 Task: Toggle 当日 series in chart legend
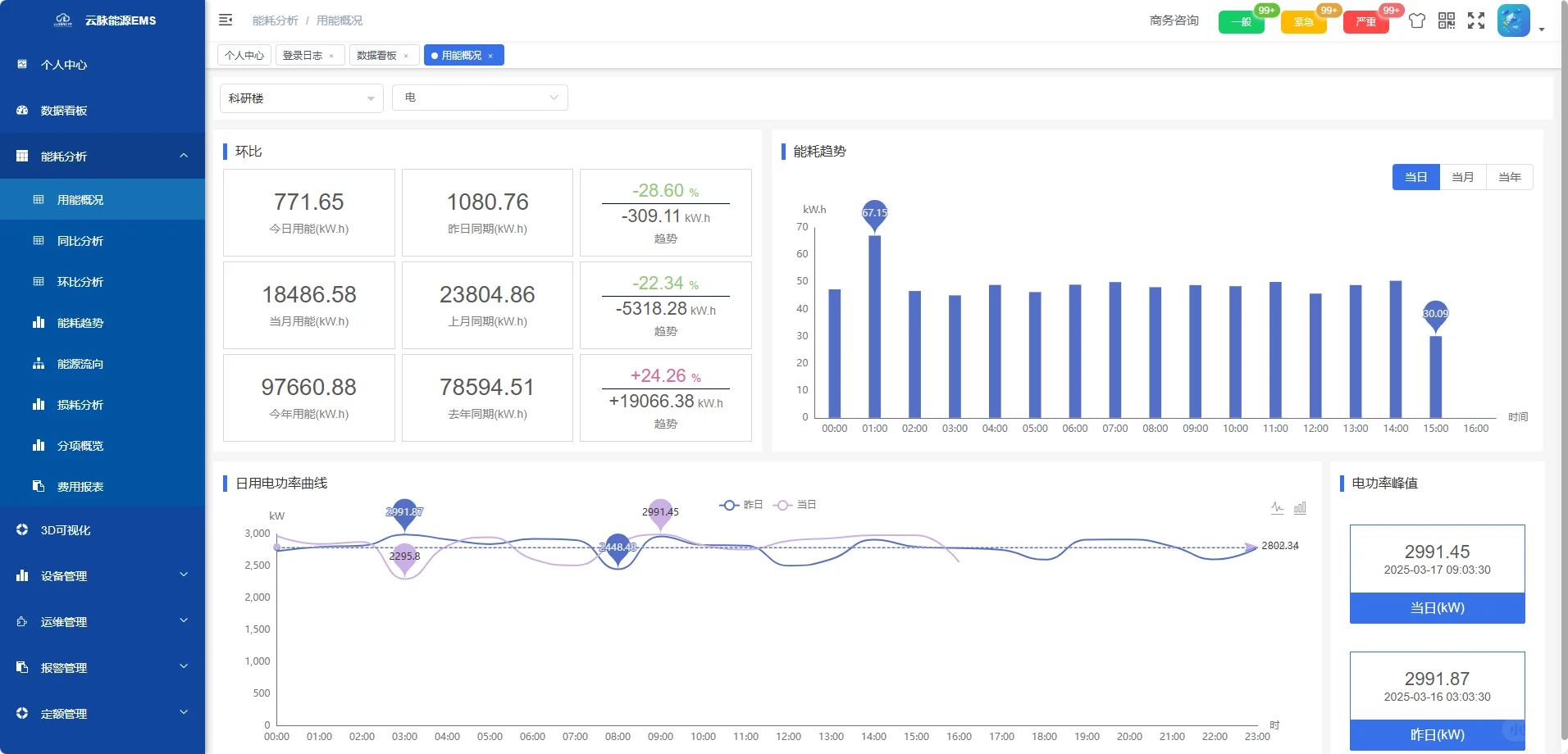(x=795, y=505)
